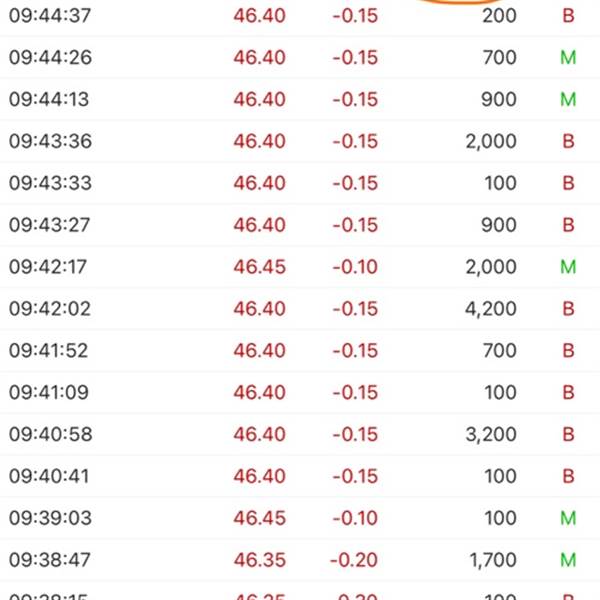Tap the 1,700 volume value

pos(493,560)
